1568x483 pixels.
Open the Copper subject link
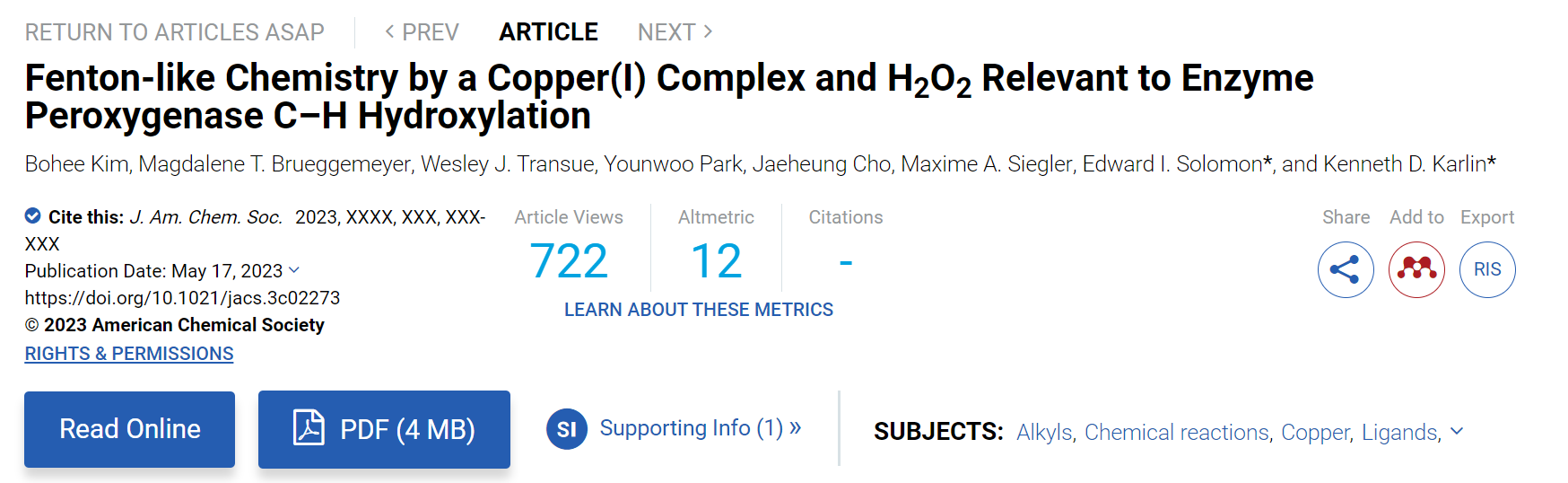1314,432
